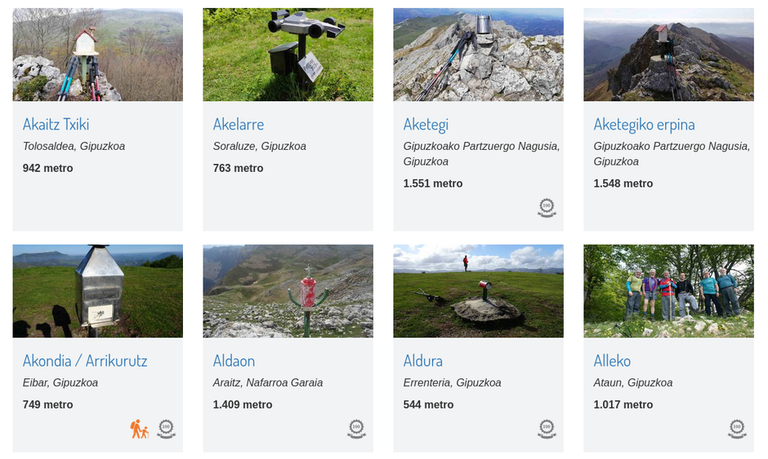Click the badge icon on Alleko card
This screenshot has height=459, width=768.
pyautogui.click(x=737, y=429)
